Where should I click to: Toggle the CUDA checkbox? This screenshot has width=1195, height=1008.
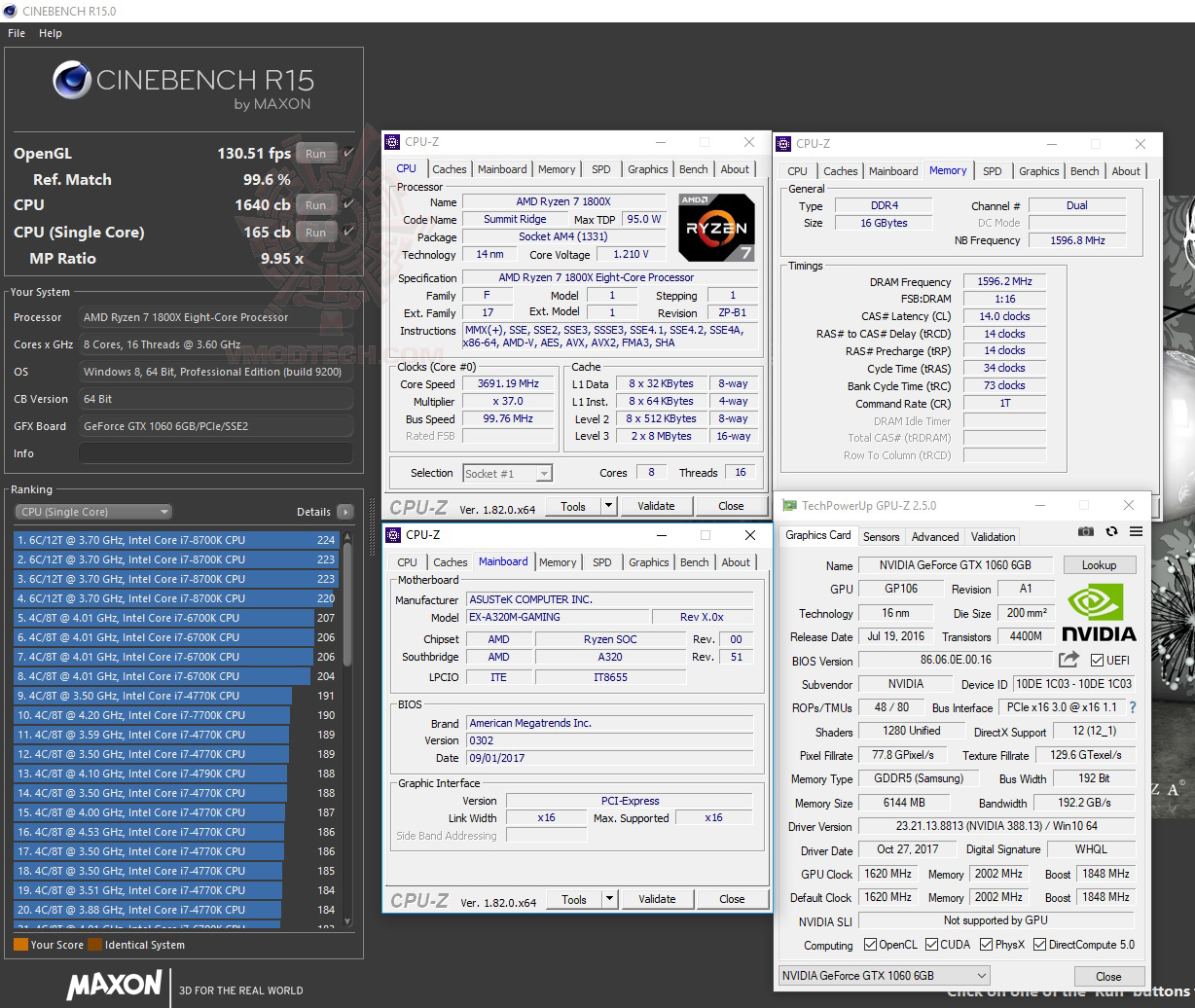931,944
